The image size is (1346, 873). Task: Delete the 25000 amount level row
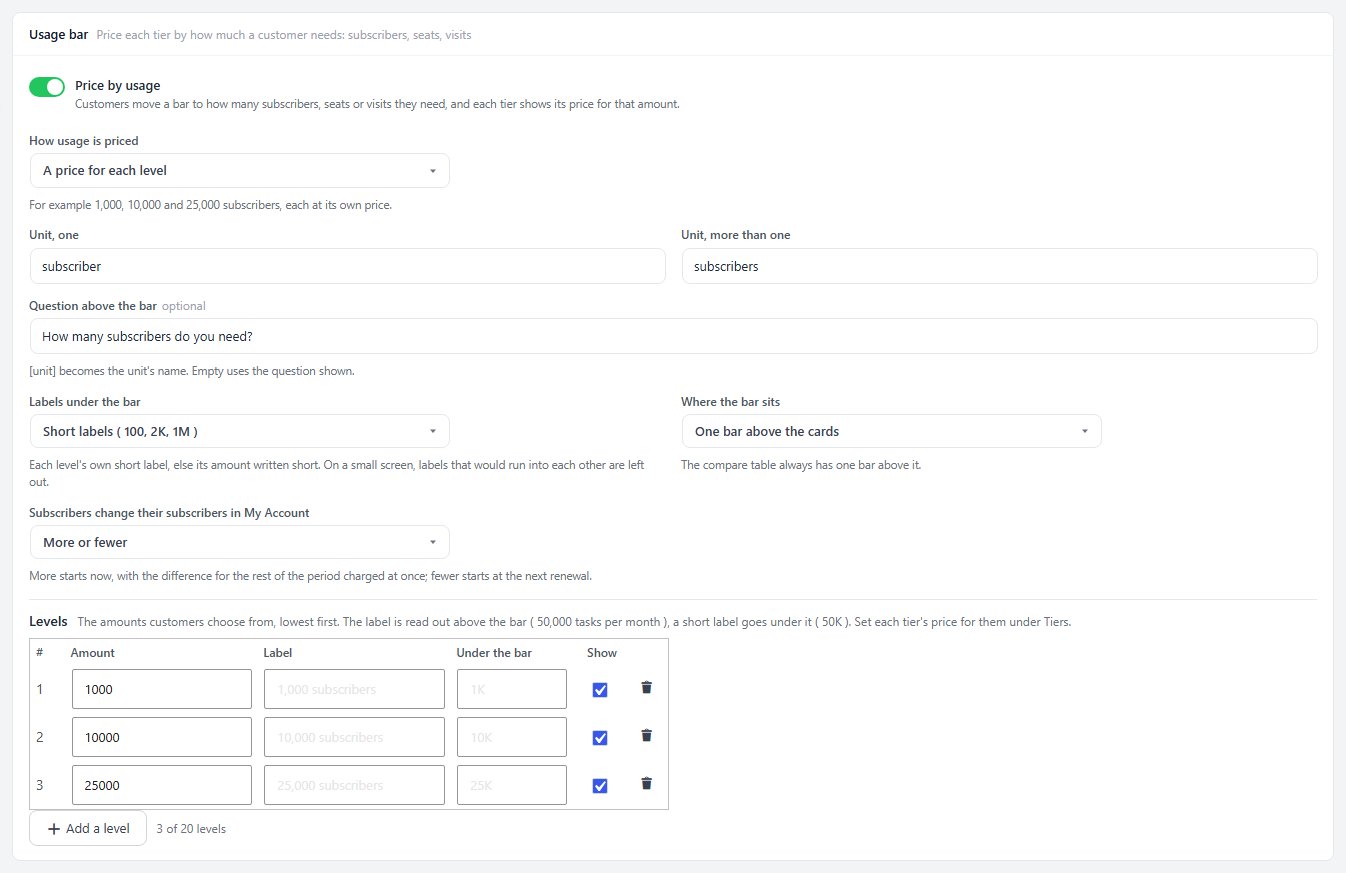(646, 783)
